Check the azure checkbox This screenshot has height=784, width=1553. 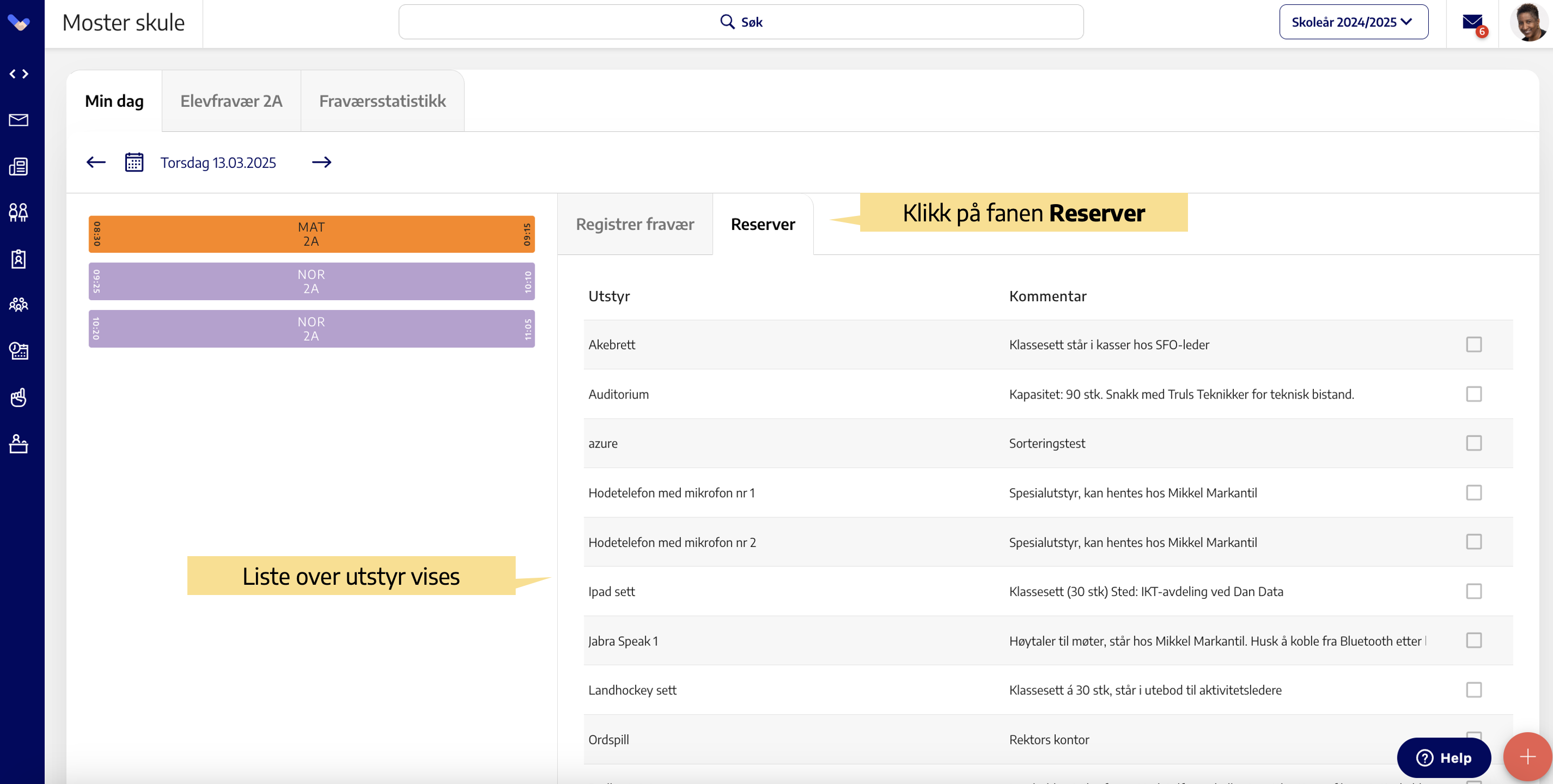(x=1474, y=443)
